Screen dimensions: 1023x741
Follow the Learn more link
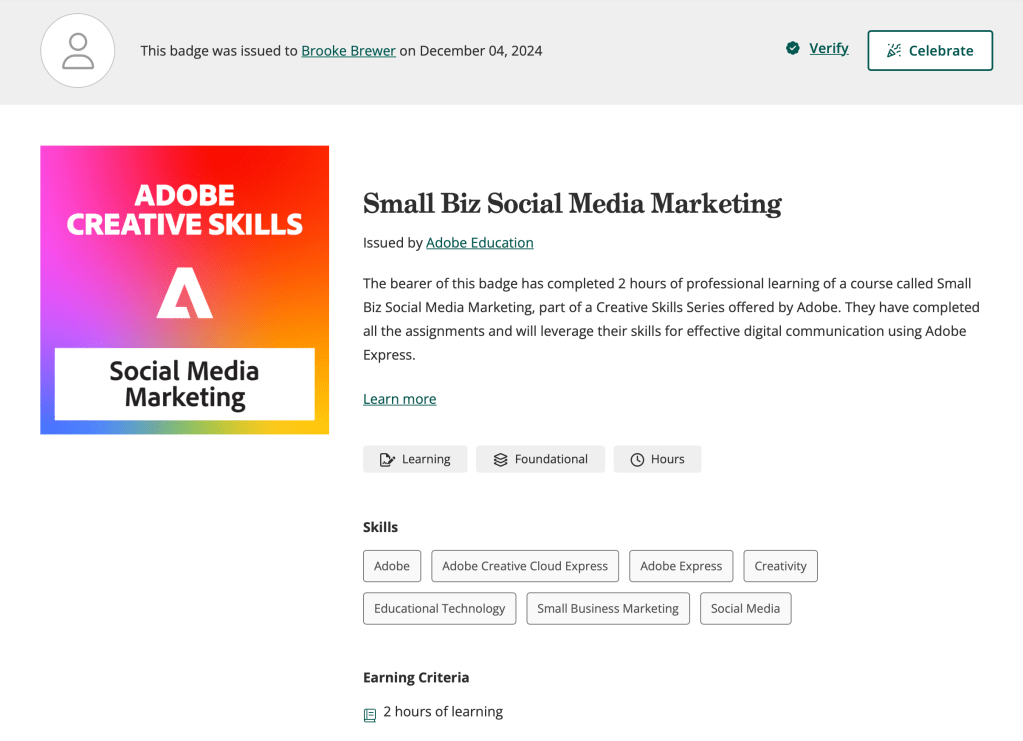(x=399, y=399)
